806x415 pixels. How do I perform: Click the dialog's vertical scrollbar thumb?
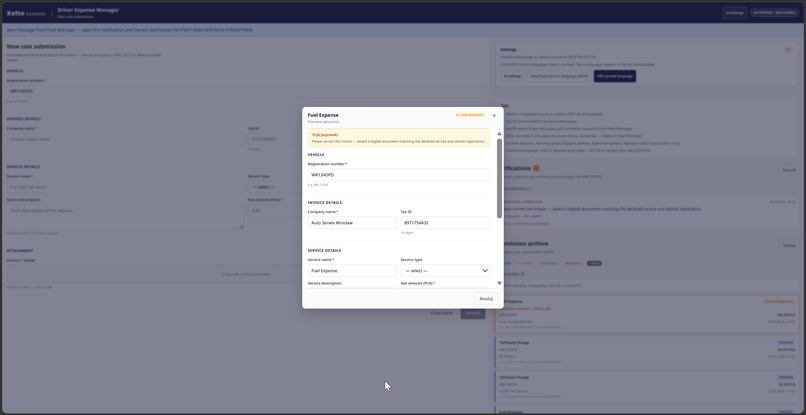500,178
